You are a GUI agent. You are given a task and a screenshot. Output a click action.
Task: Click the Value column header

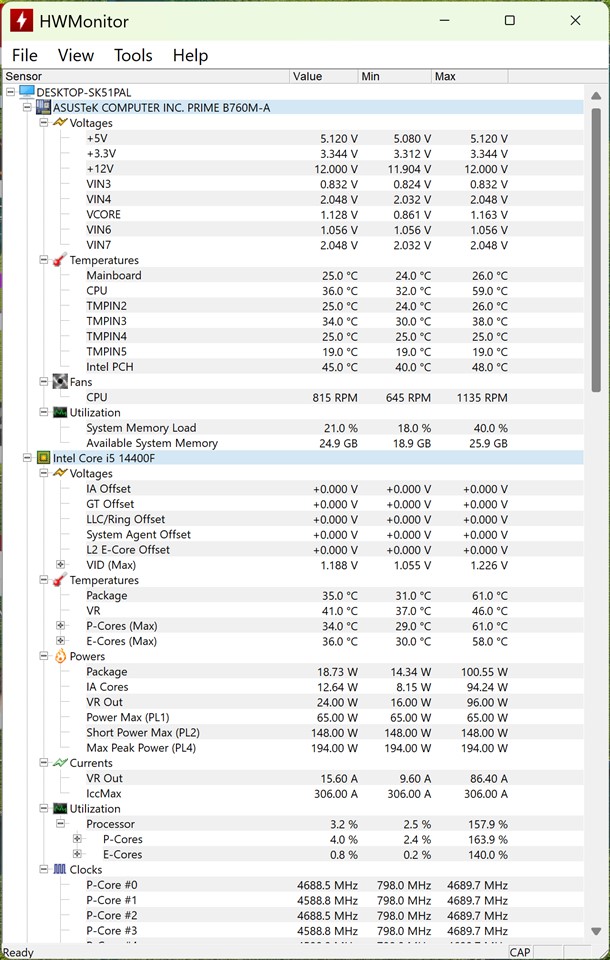click(325, 76)
